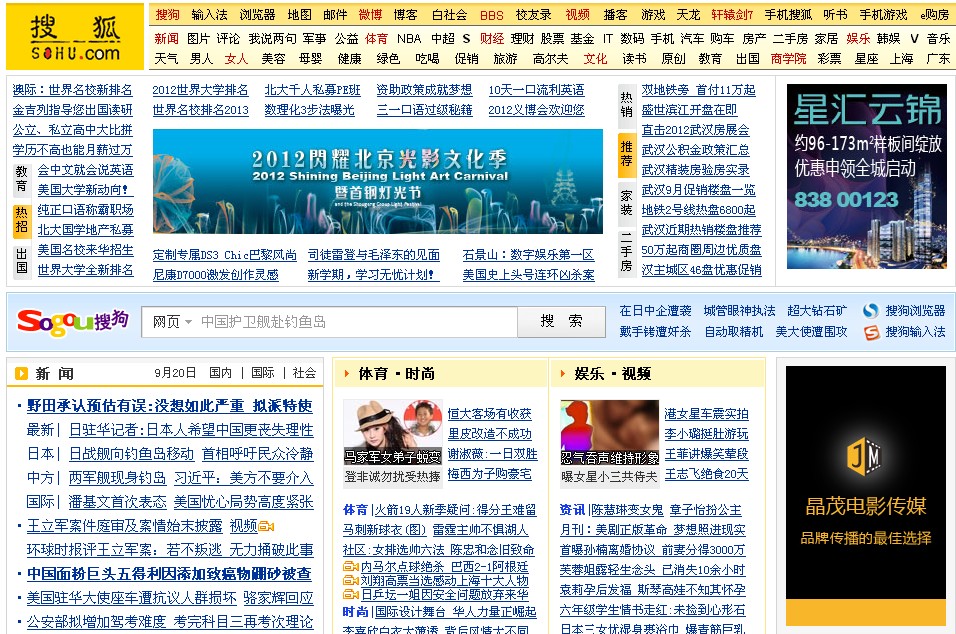Open the 2012 Beijing Light Carnival banner
This screenshot has width=956, height=634.
(x=377, y=181)
